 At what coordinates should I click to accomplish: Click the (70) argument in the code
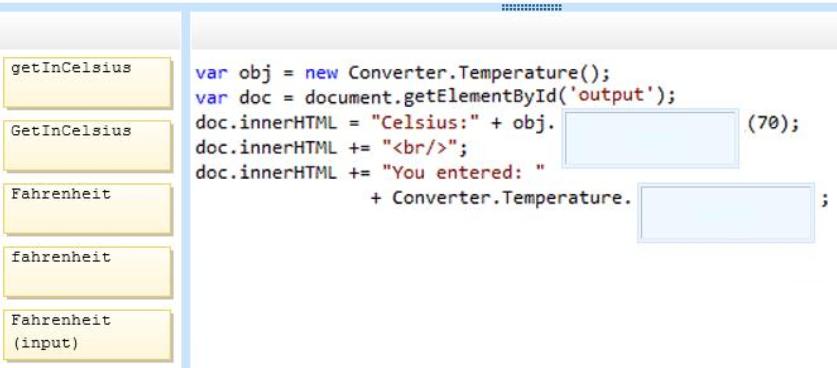(x=767, y=123)
